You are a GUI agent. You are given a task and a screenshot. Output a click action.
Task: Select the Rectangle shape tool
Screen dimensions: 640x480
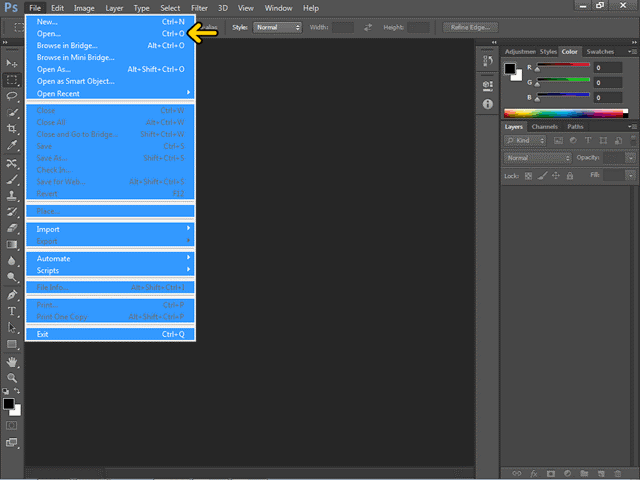pyautogui.click(x=12, y=344)
